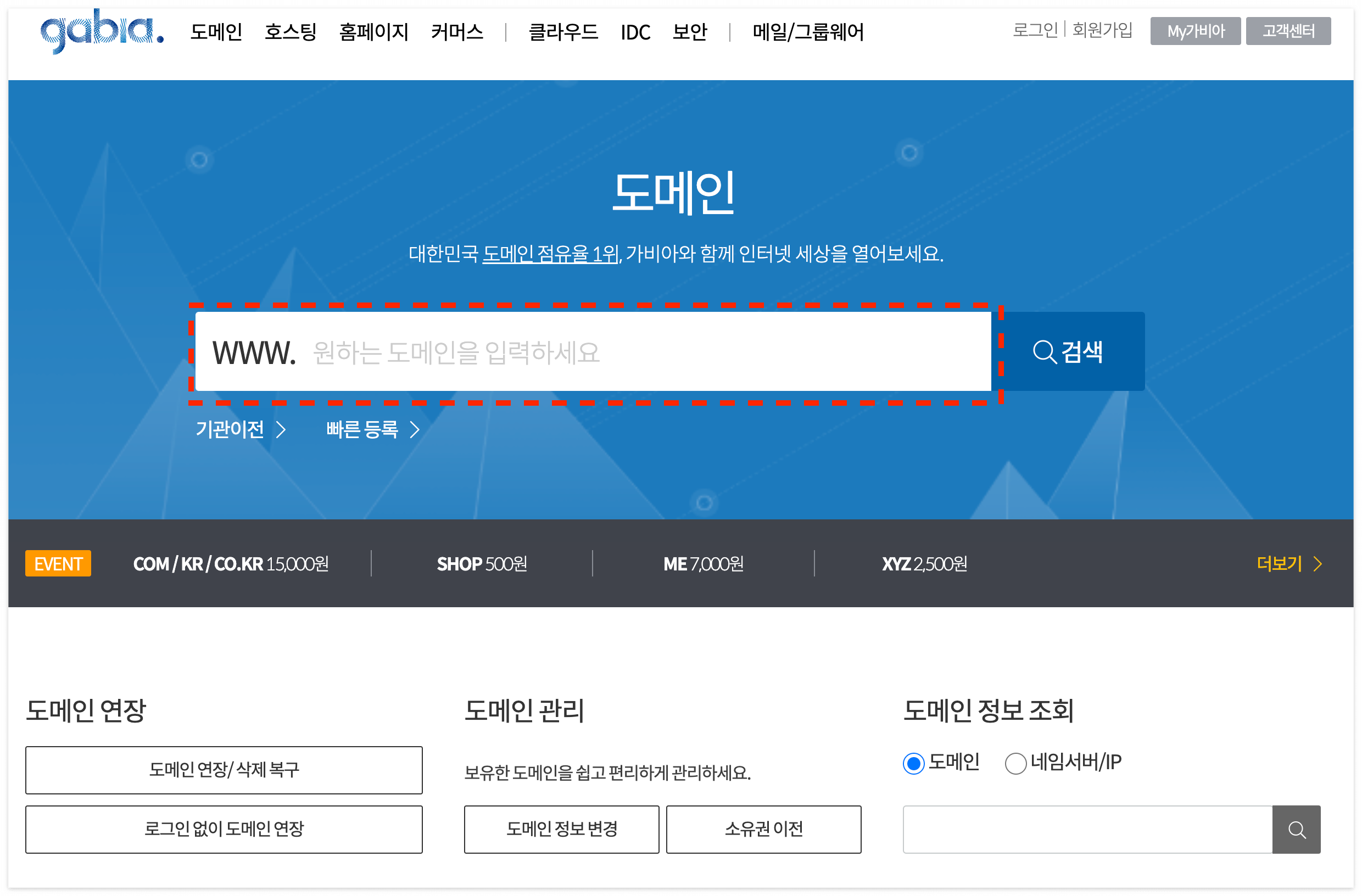Viewport: 1362px width, 896px height.
Task: Click the ME 7,000원 offer
Action: tap(704, 564)
